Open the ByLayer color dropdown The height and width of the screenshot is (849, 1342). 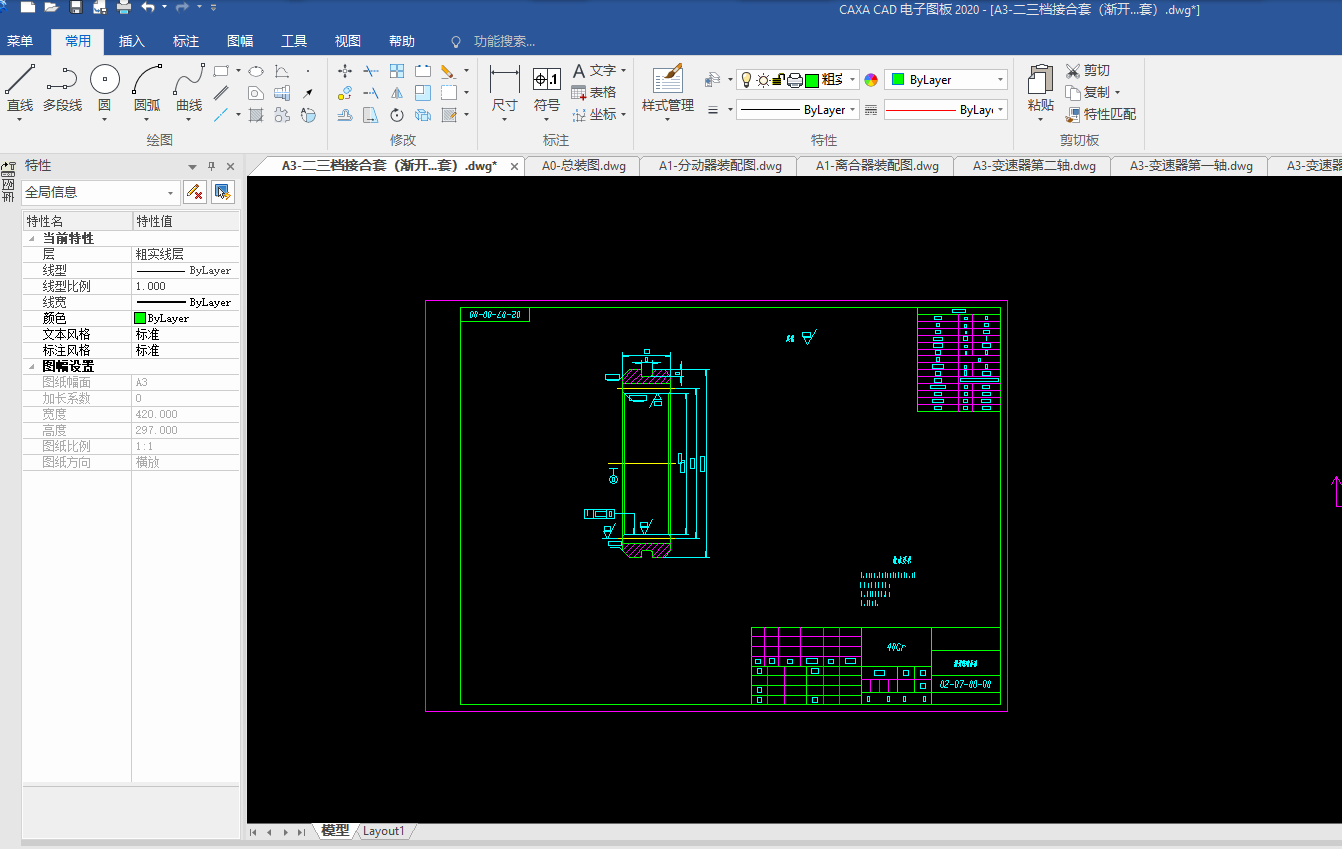point(1000,80)
